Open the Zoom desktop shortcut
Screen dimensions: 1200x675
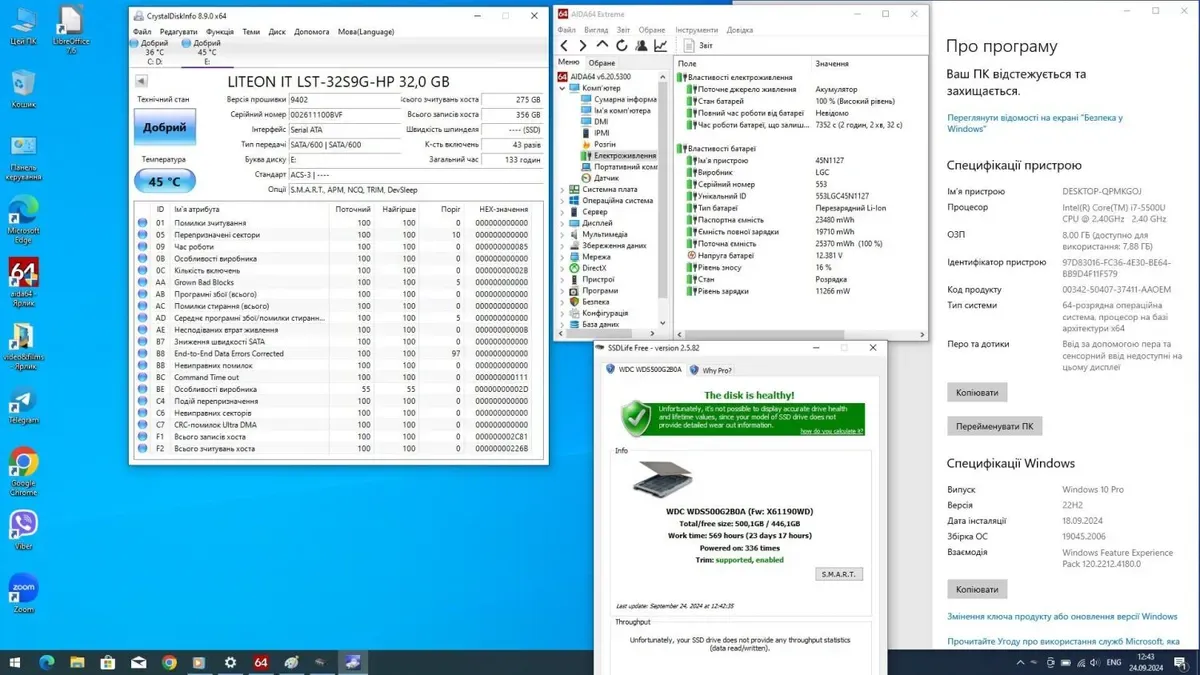click(23, 592)
